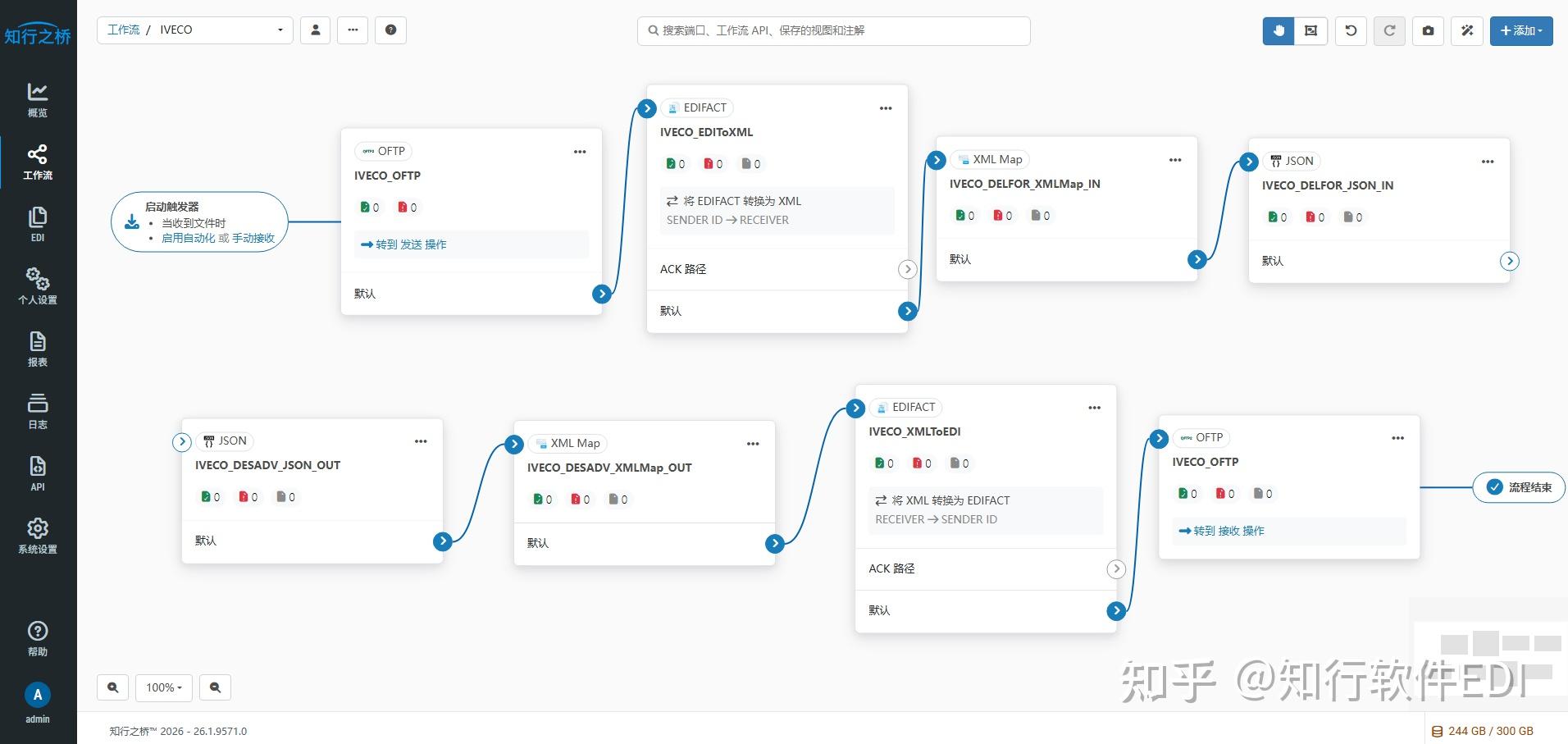Click the 转到 接收 操作 link

[1222, 531]
